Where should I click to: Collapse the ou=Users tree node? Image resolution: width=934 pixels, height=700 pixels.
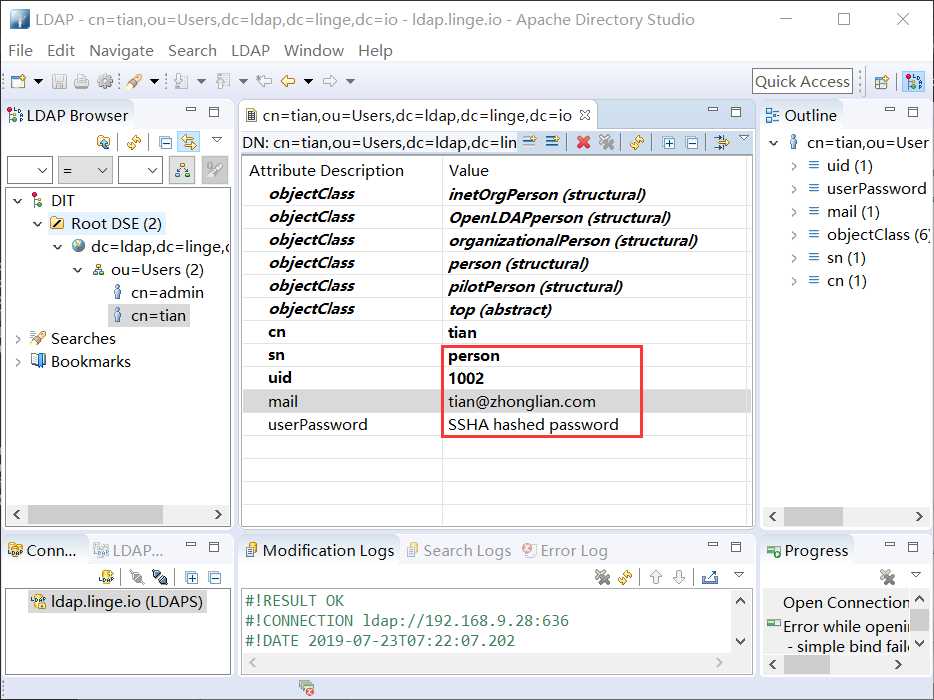click(x=77, y=270)
